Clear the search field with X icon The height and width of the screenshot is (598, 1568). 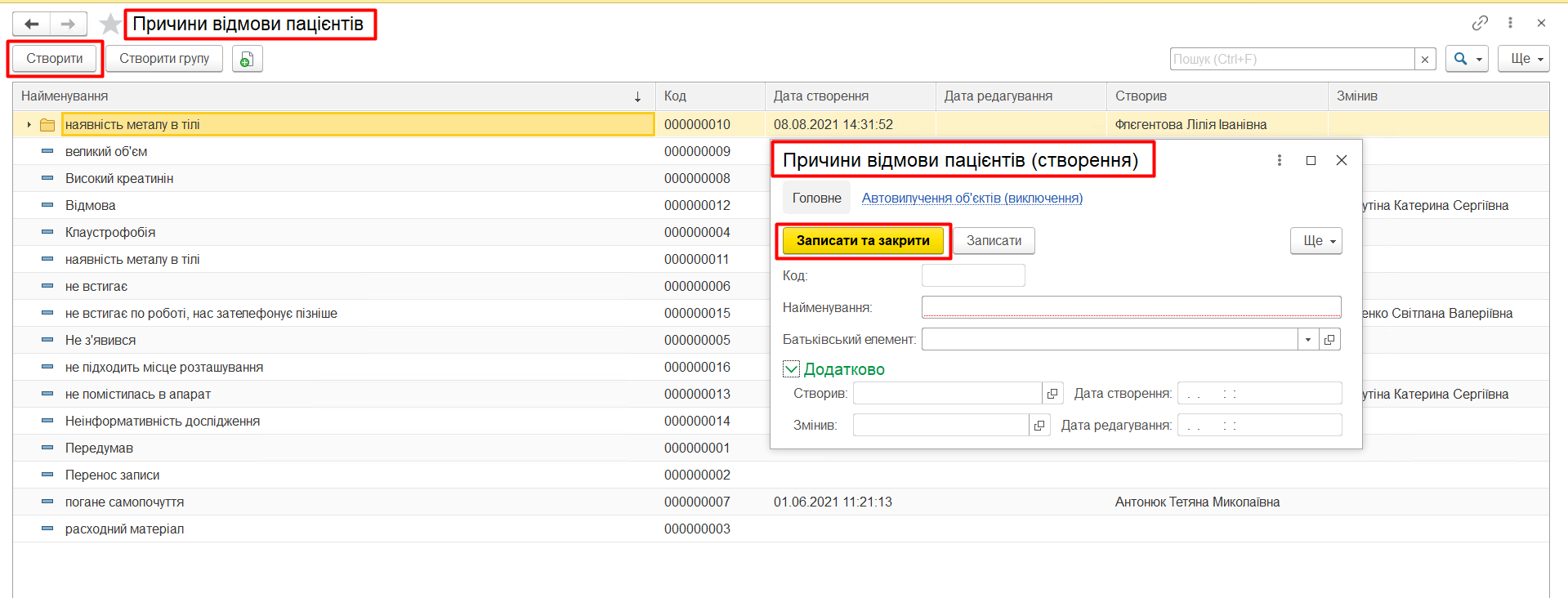[x=1425, y=59]
